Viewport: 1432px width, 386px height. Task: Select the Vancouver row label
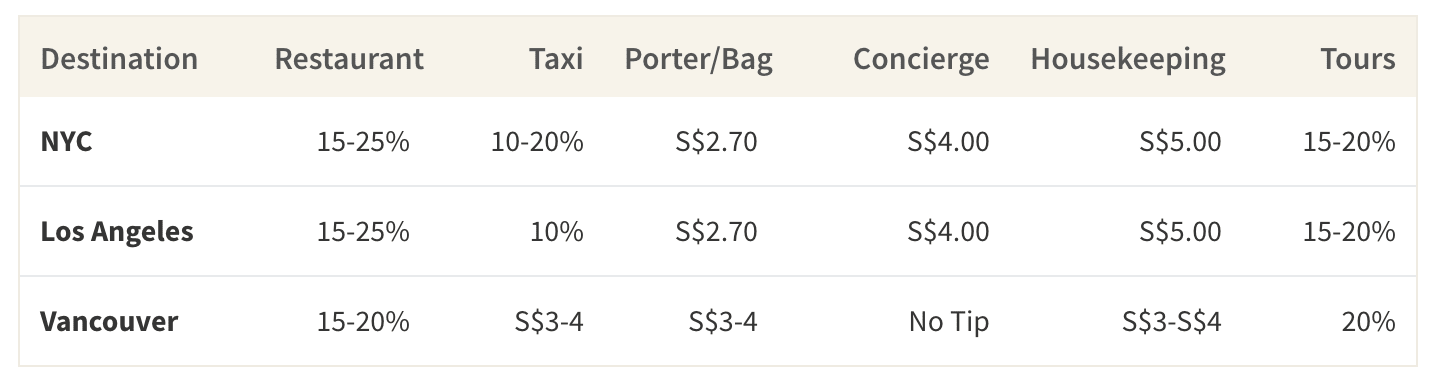109,322
